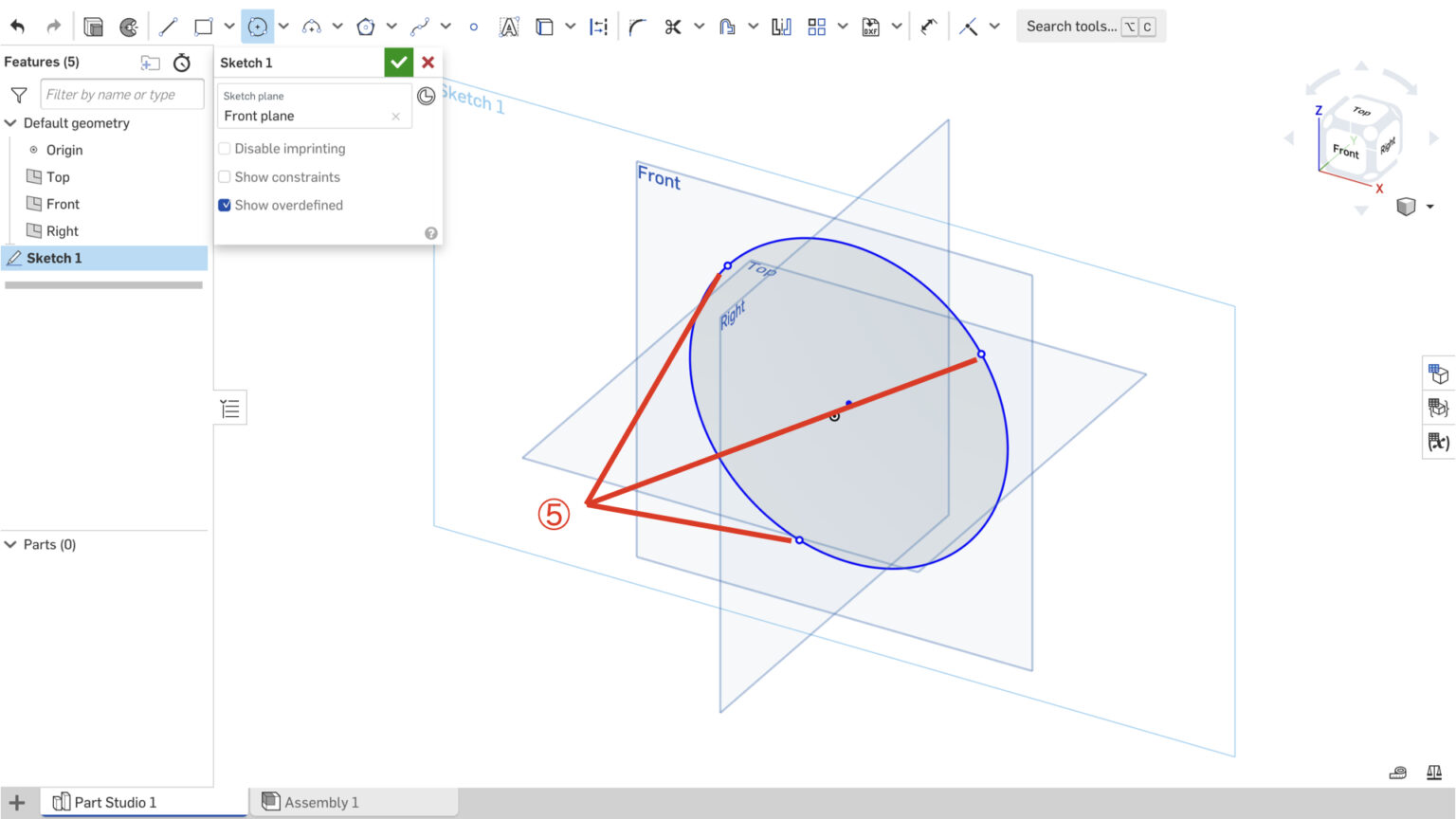Switch to the Assembly 1 tab
Viewport: 1456px width, 819px height.
[x=321, y=801]
